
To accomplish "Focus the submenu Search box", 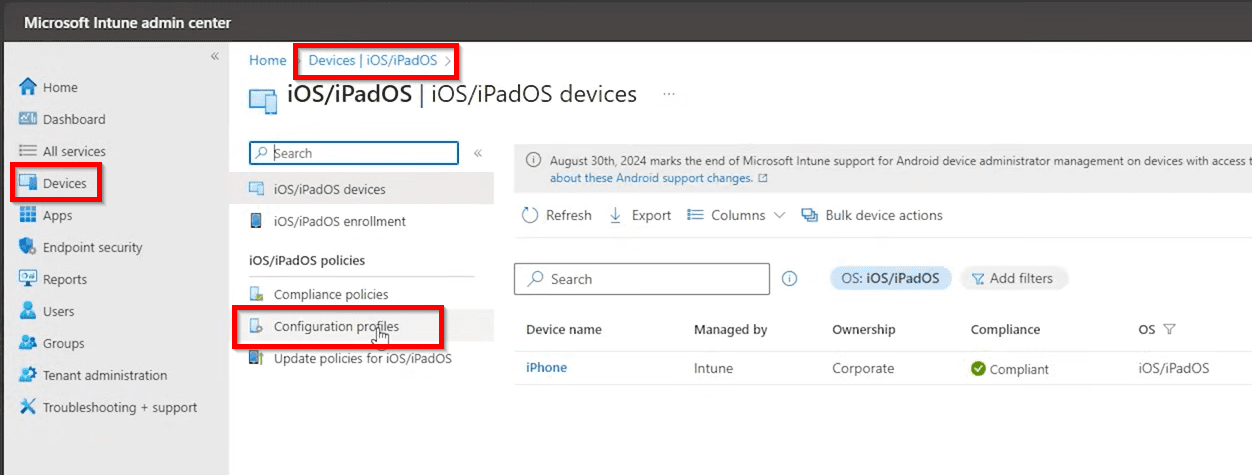I will [x=354, y=153].
